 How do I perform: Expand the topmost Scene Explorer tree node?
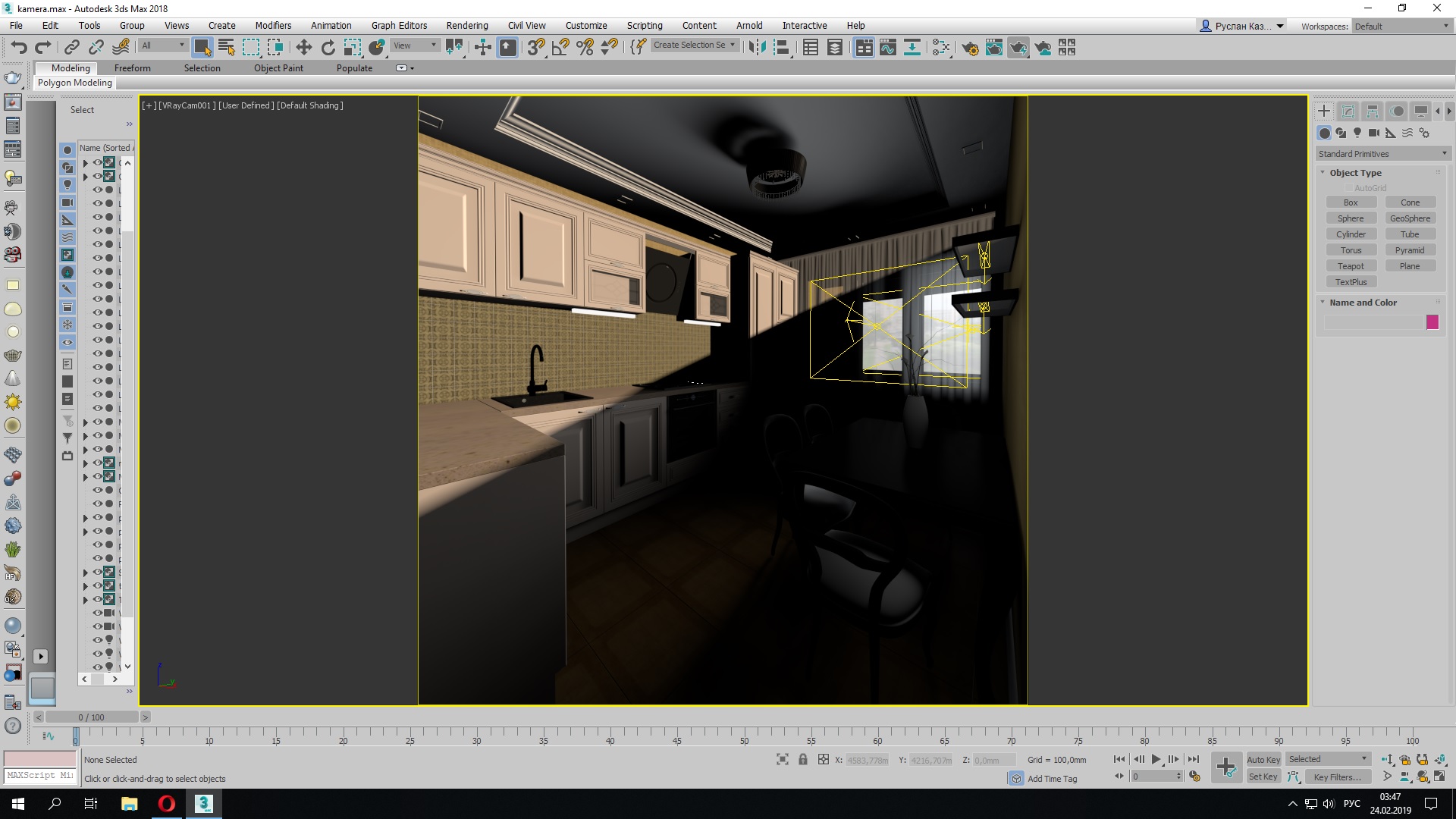86,162
